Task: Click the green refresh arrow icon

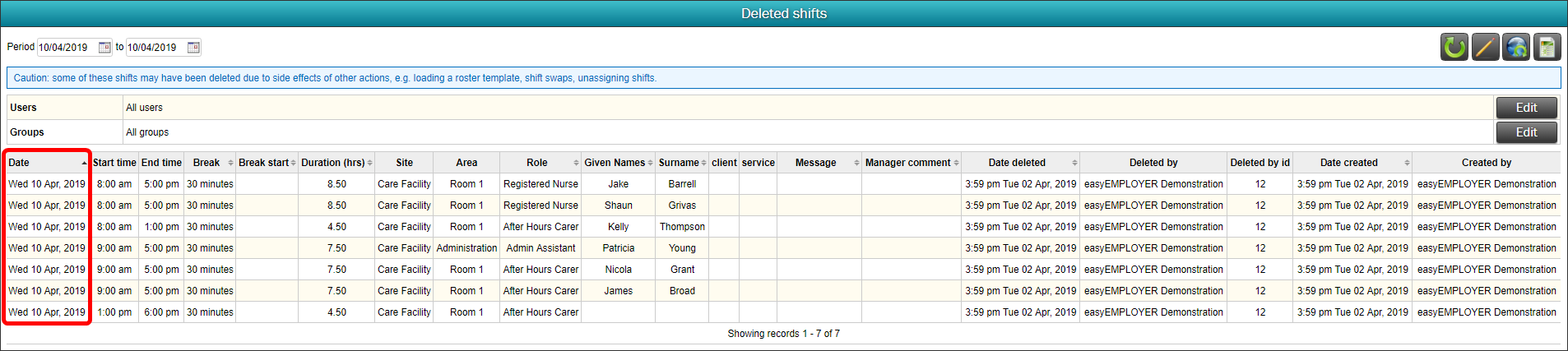Action: (x=1454, y=47)
